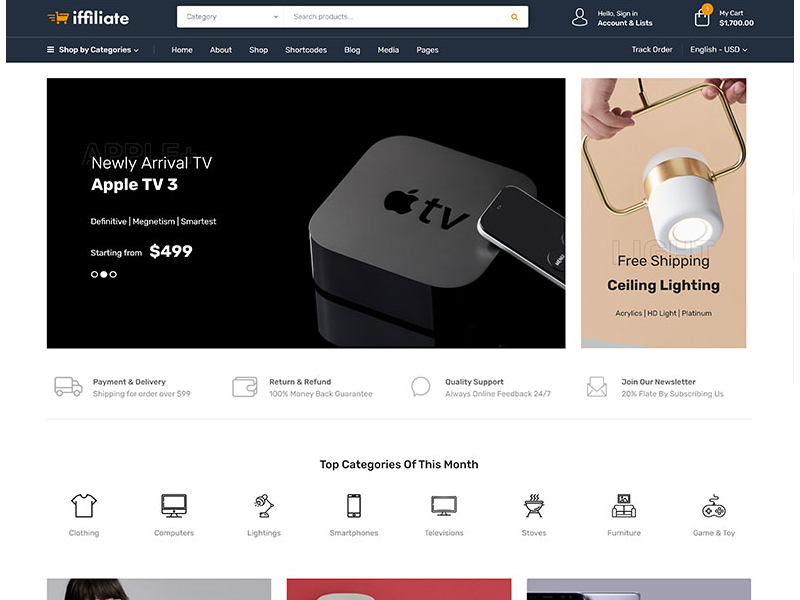Click the user account avatar icon

[x=580, y=17]
